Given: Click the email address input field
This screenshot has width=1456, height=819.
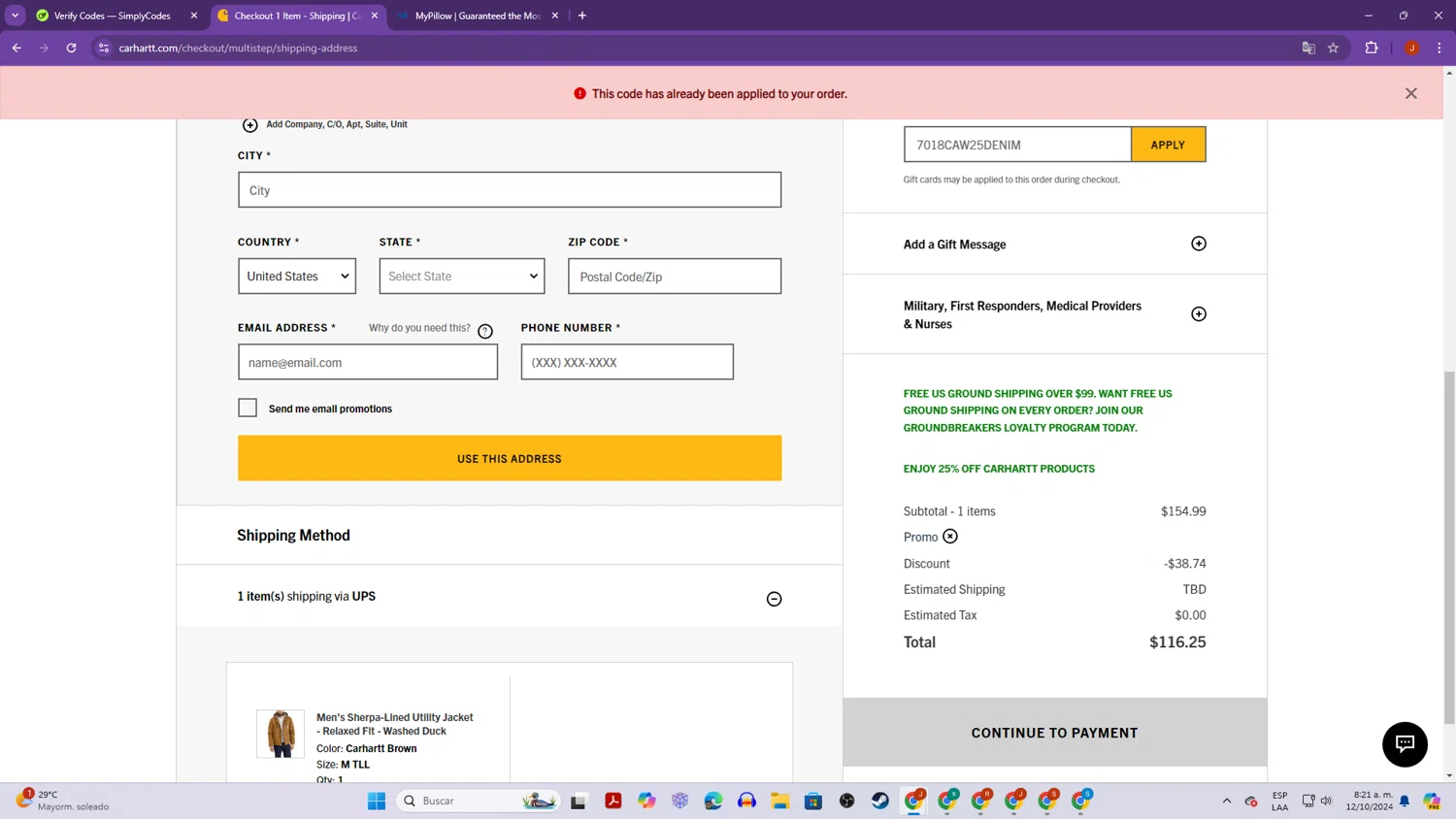Looking at the screenshot, I should point(368,362).
